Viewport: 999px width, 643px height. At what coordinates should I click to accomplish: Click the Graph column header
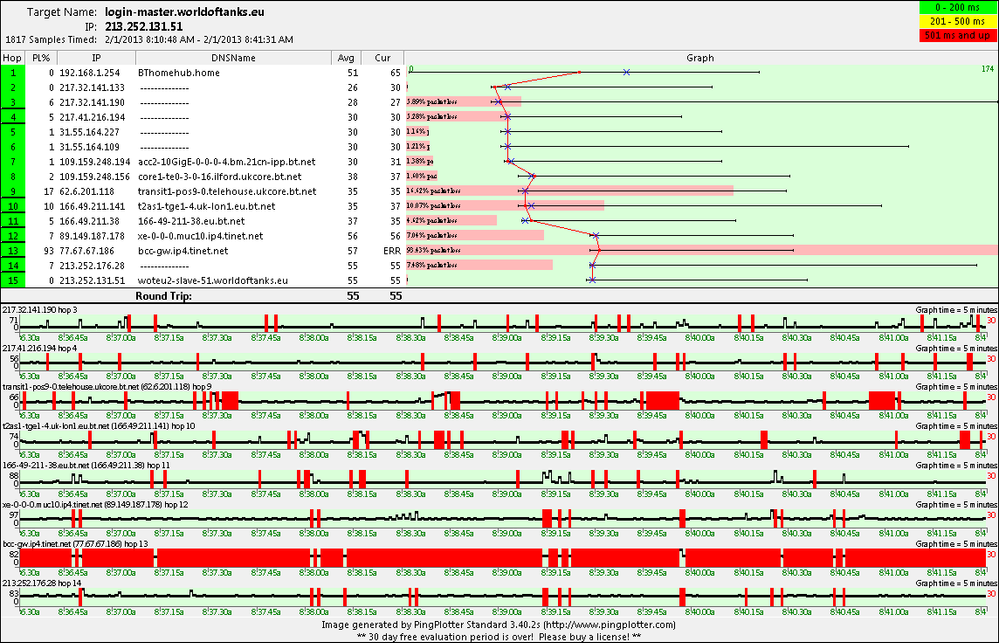[700, 58]
